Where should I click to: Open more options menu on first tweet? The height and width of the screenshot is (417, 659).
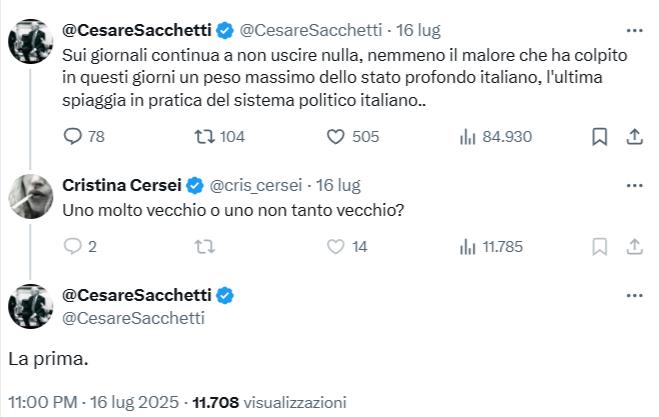pyautogui.click(x=635, y=31)
